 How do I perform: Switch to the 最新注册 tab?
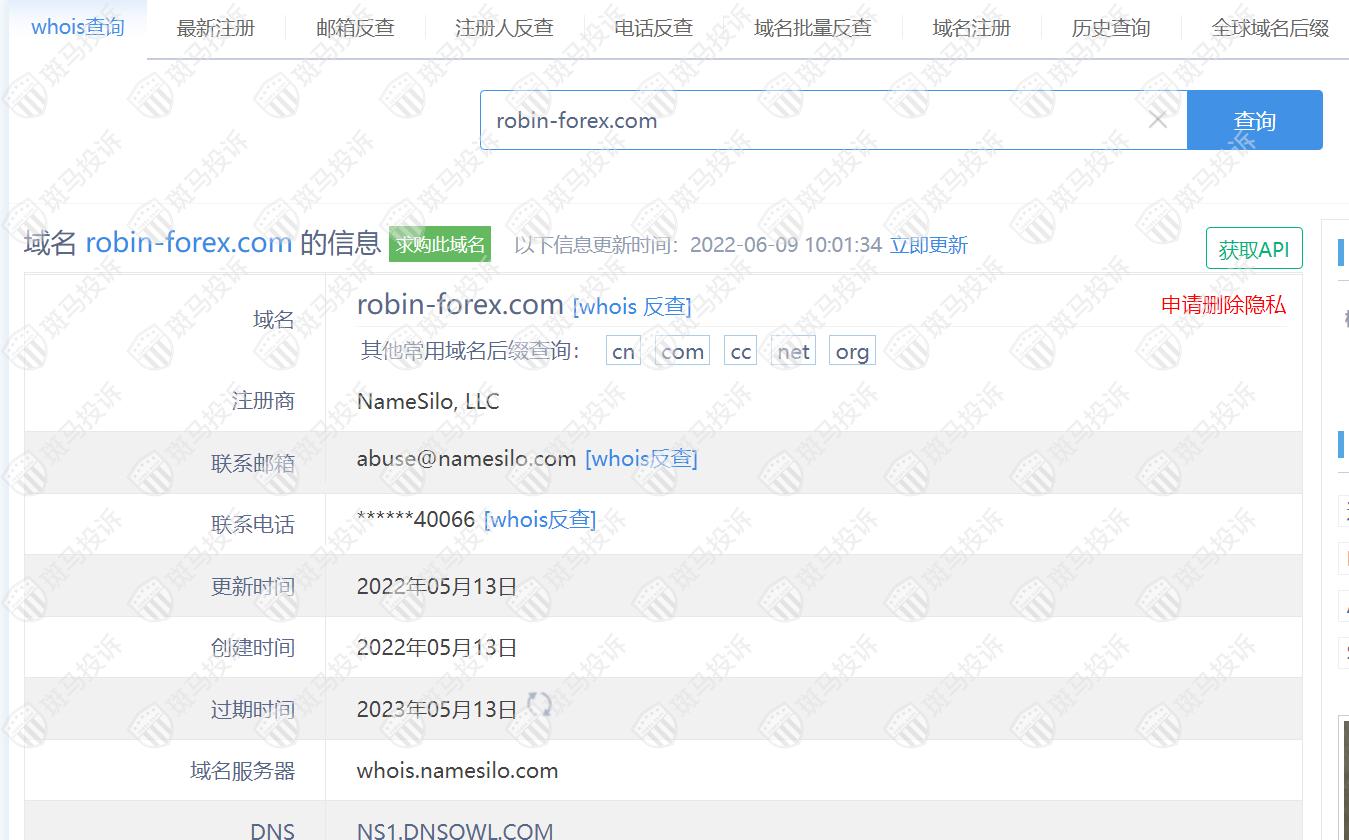pyautogui.click(x=215, y=28)
